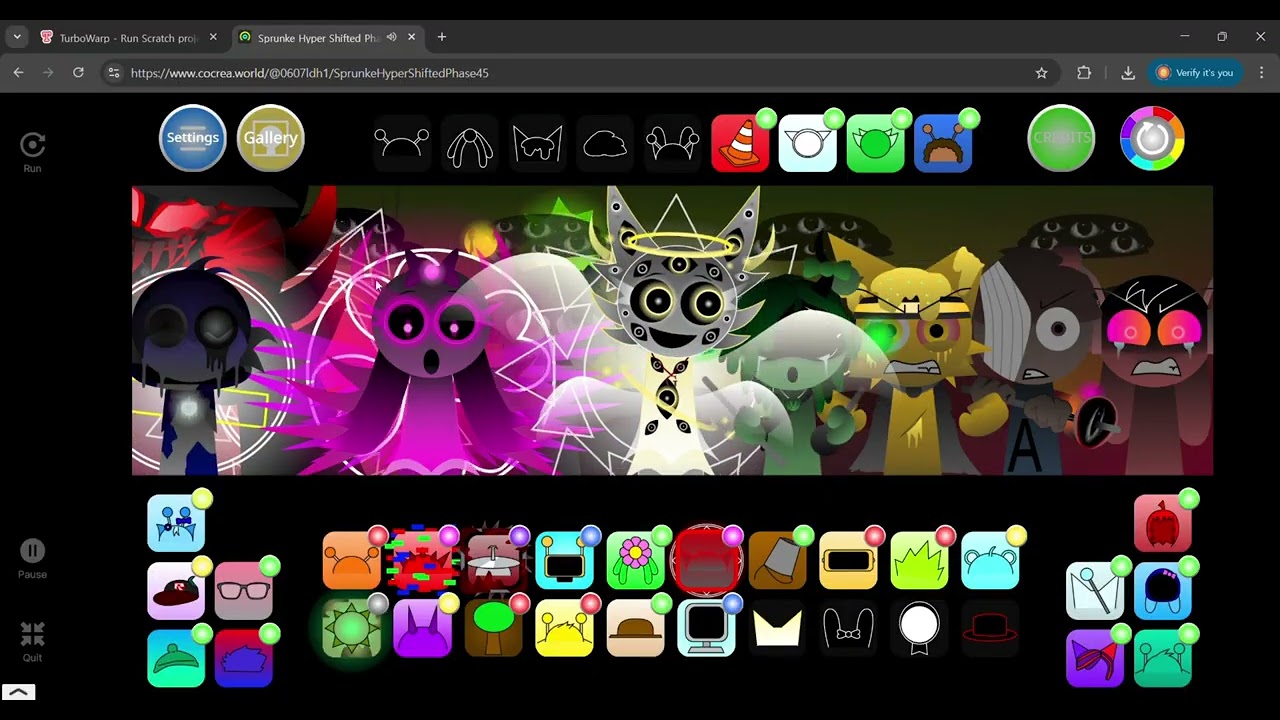Pick the blue bow-tie characters icon
Viewport: 1280px width, 720px height.
pos(176,523)
